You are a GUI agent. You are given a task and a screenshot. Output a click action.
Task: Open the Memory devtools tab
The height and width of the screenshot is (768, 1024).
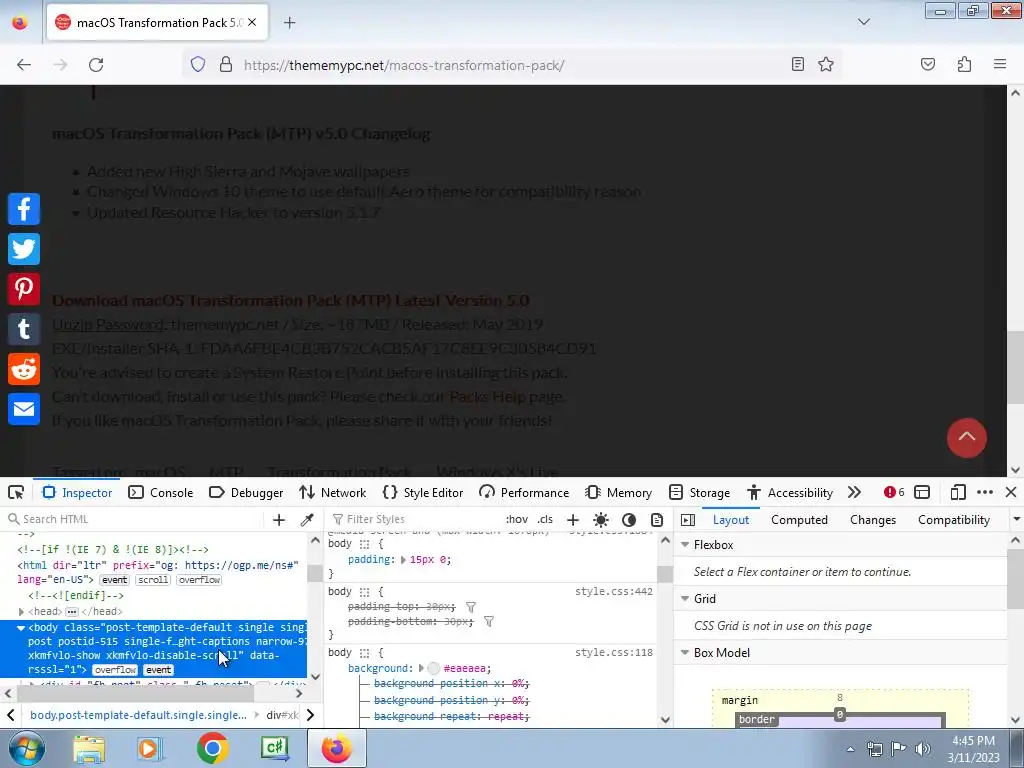pyautogui.click(x=619, y=492)
